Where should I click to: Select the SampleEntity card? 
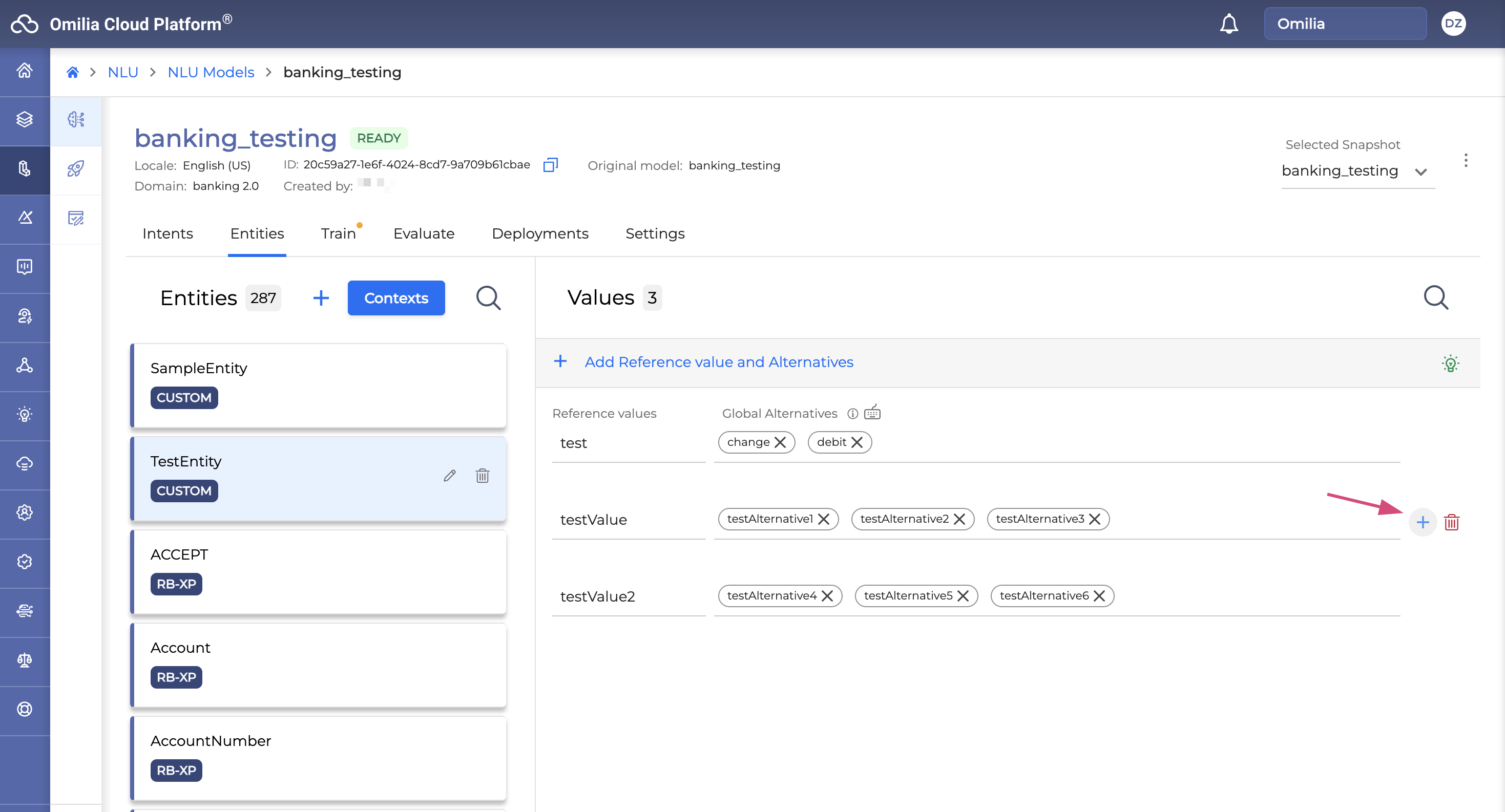click(x=319, y=386)
